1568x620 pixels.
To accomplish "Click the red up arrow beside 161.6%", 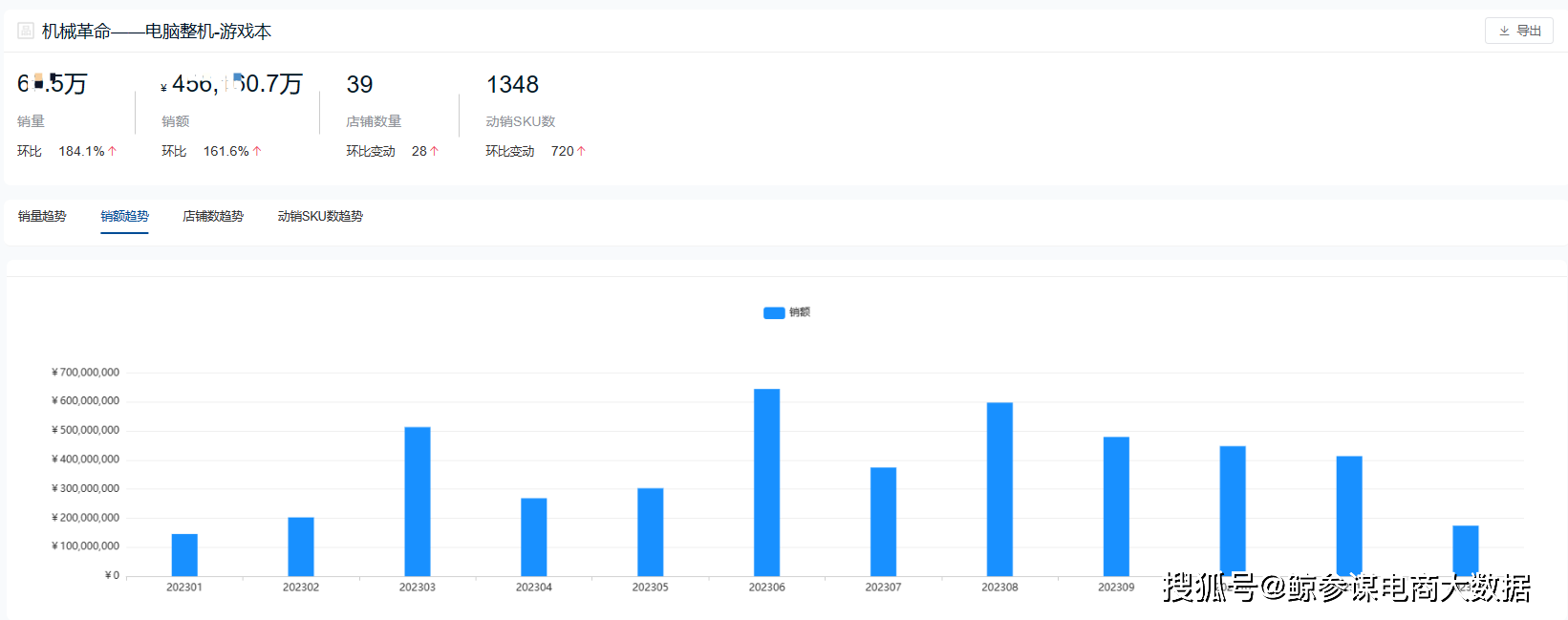I will 257,151.
